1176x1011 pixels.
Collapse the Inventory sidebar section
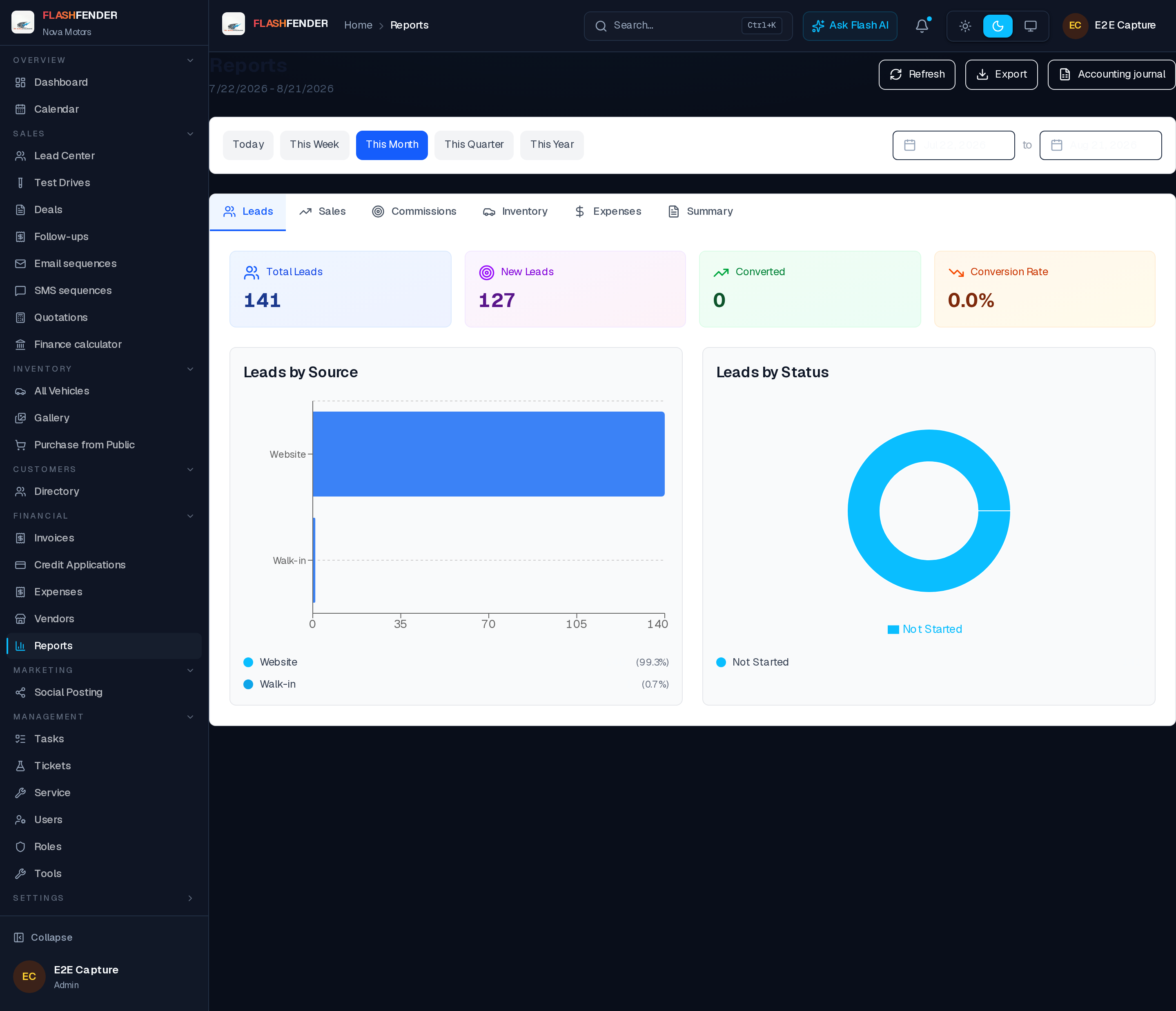pyautogui.click(x=190, y=369)
